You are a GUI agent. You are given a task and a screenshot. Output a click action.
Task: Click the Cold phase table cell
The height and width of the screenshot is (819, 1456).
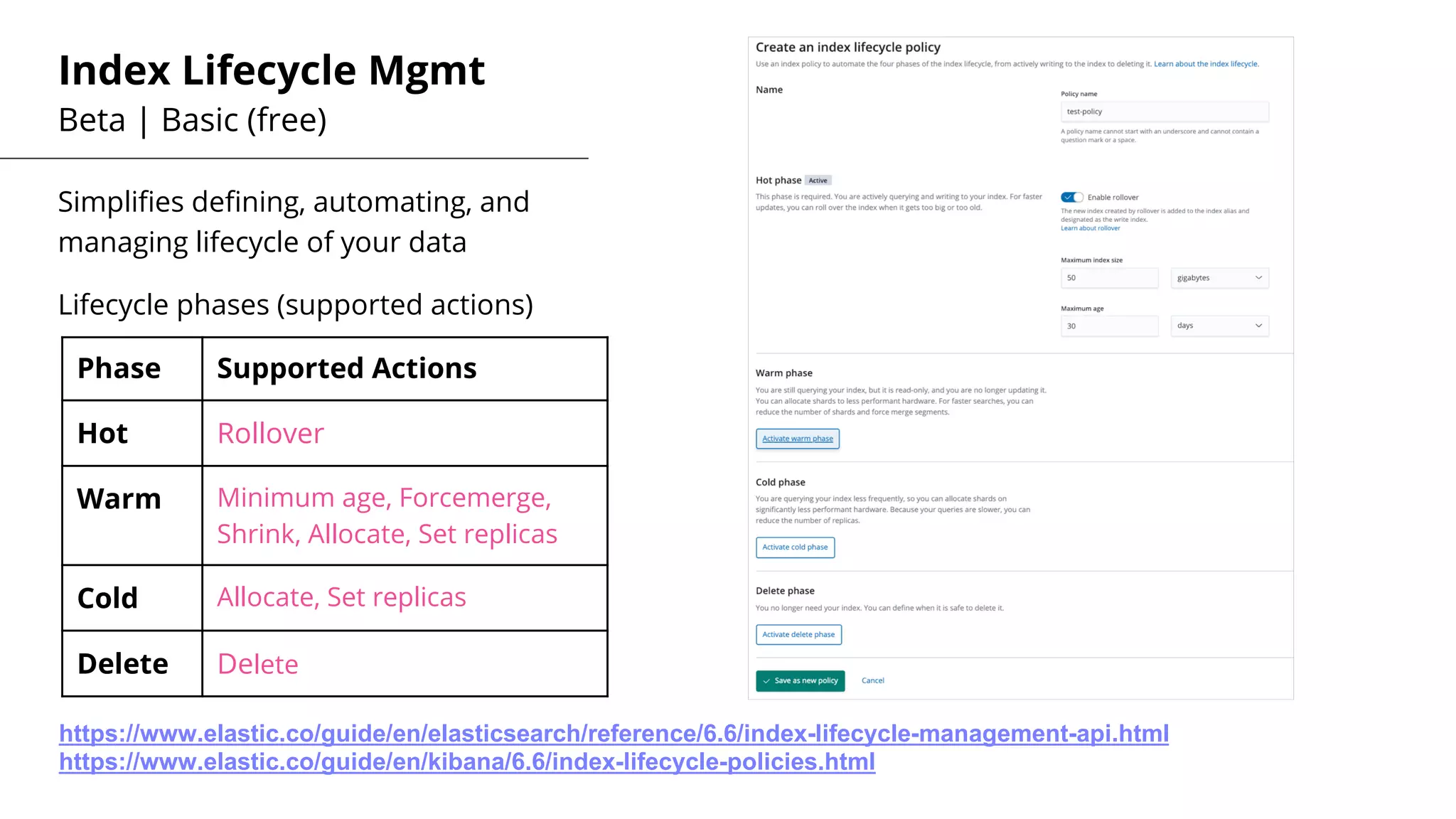click(132, 598)
